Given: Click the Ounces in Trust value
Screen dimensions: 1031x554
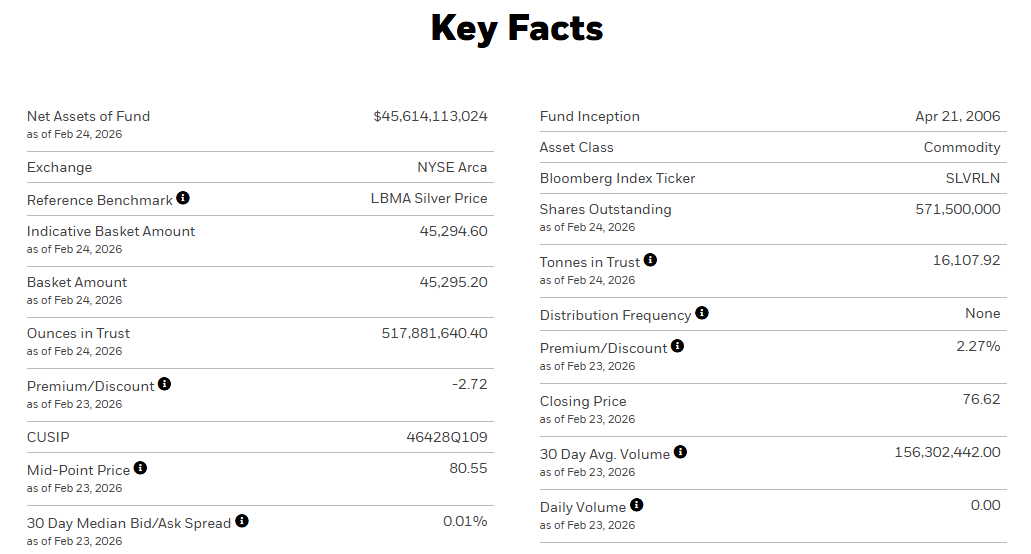Looking at the screenshot, I should tap(434, 333).
